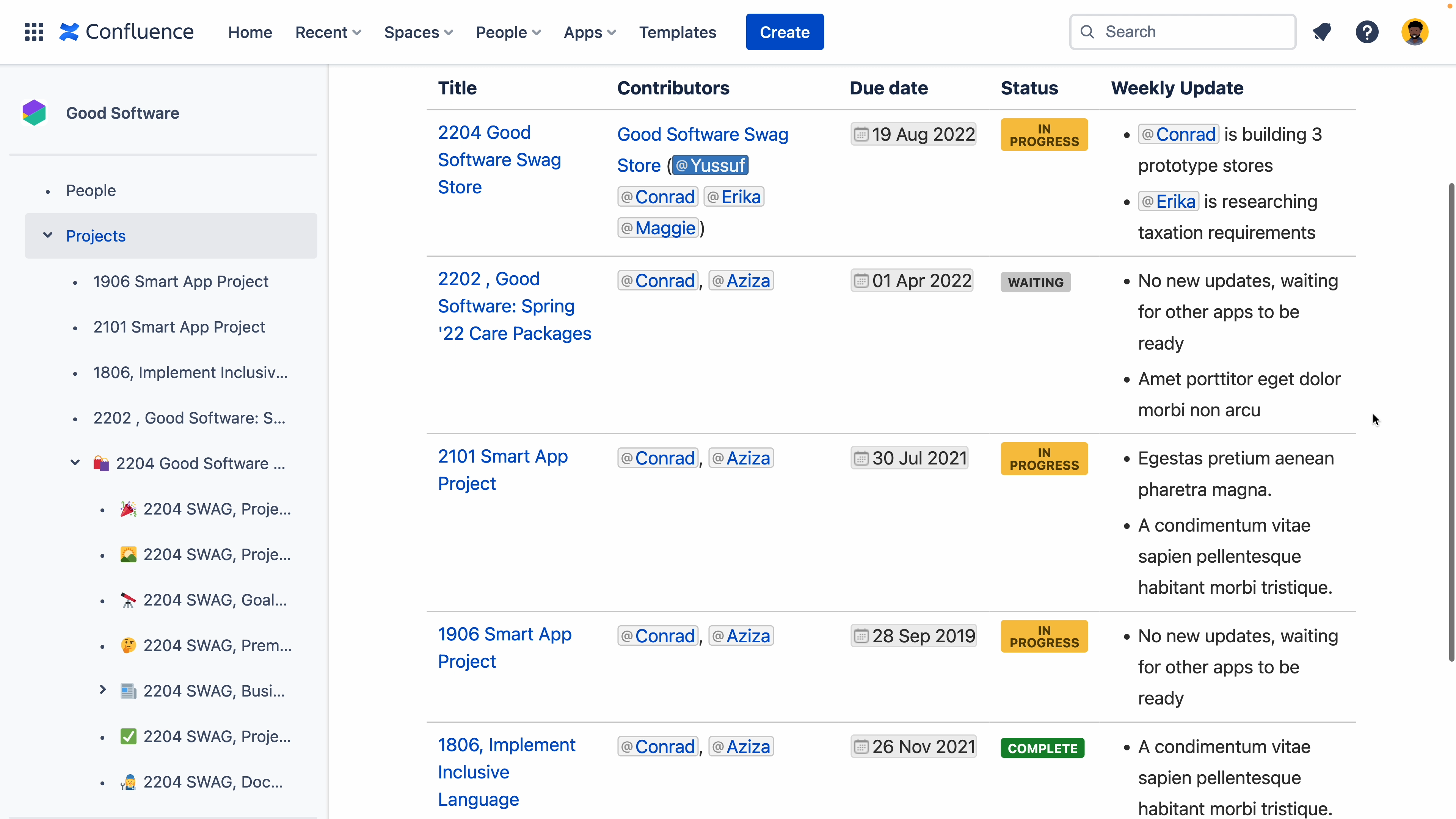Click the thinking face emoji page icon
The height and width of the screenshot is (819, 1456).
[128, 645]
